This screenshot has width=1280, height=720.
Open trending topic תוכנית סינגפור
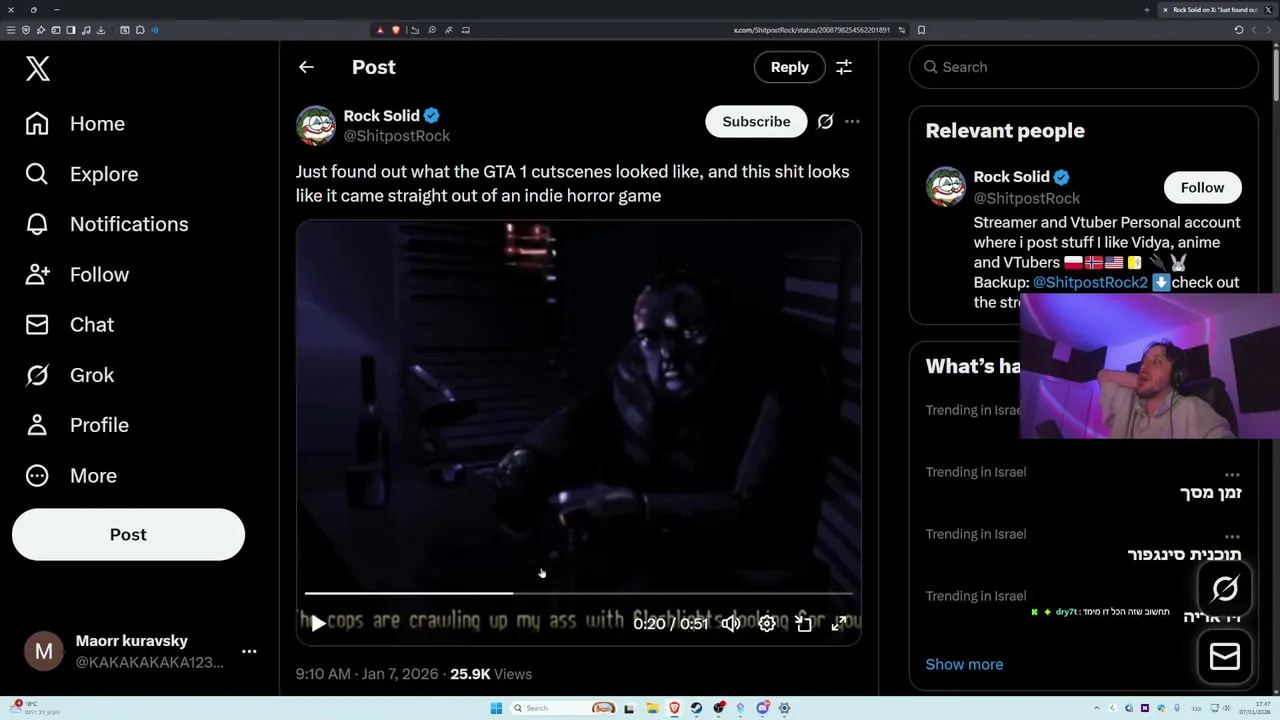[x=1184, y=554]
